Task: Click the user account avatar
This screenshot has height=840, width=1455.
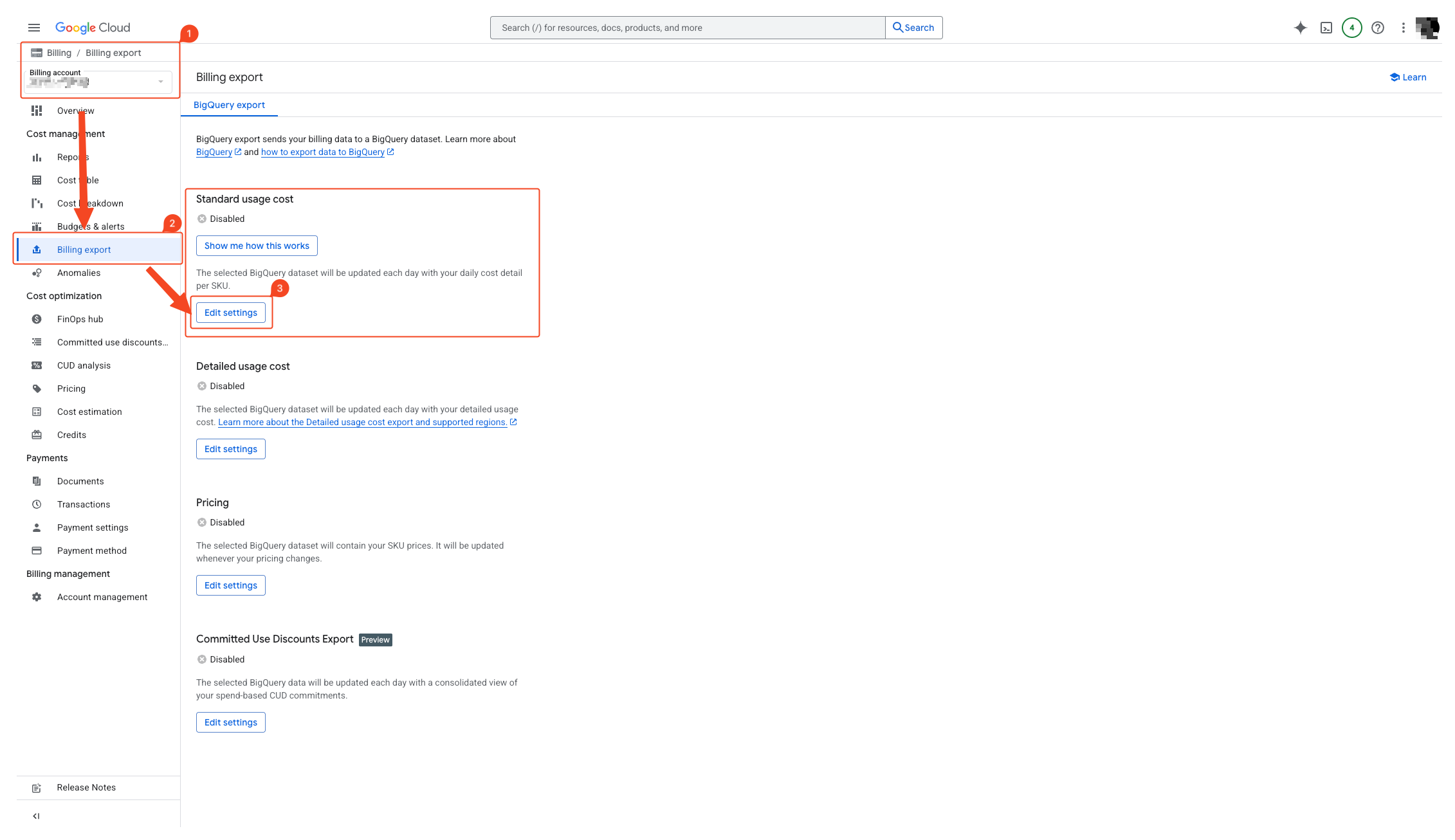Action: (x=1427, y=28)
